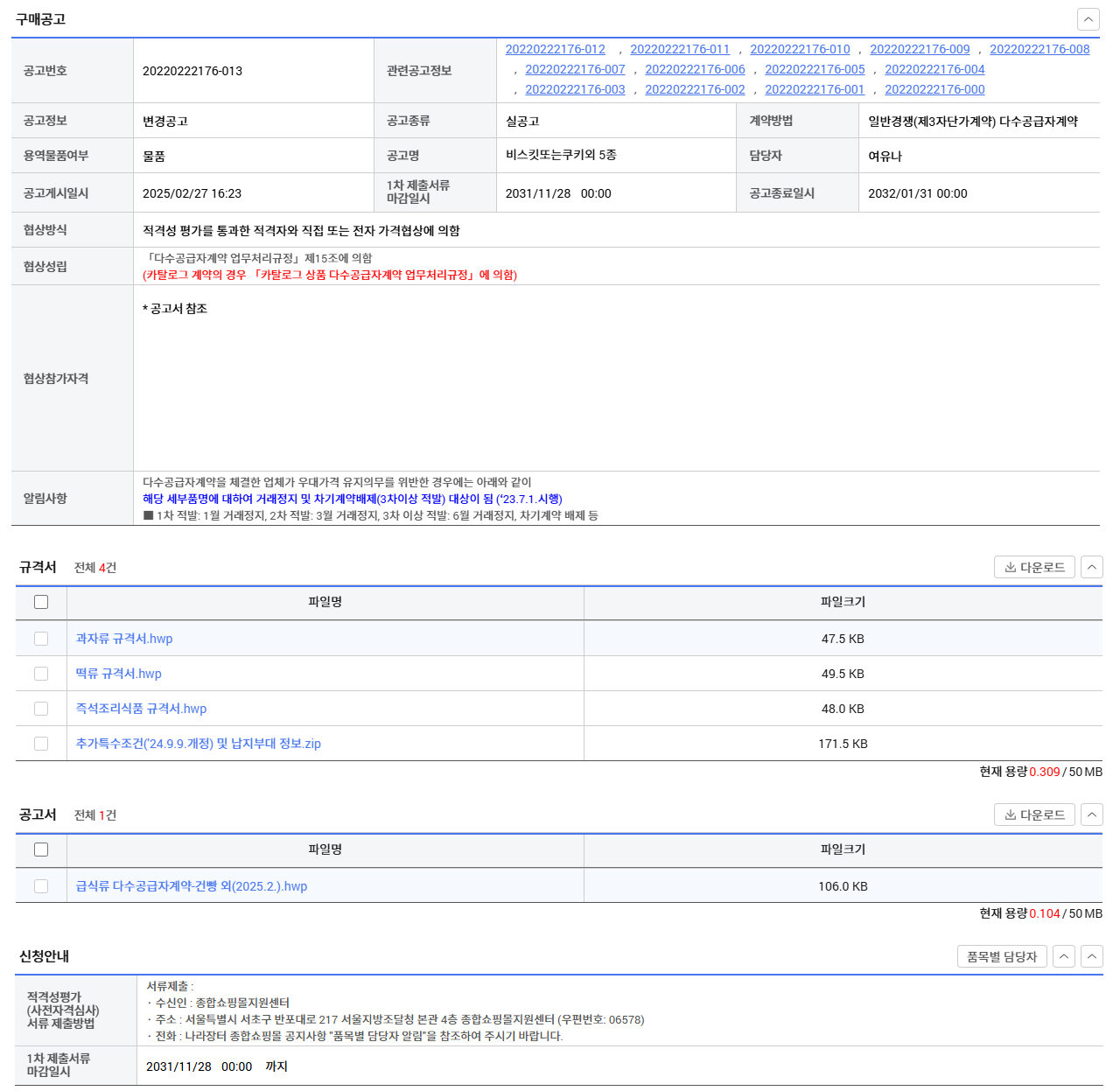Tick the 즉석조리식품 규격서.hwp checkbox

(x=41, y=709)
